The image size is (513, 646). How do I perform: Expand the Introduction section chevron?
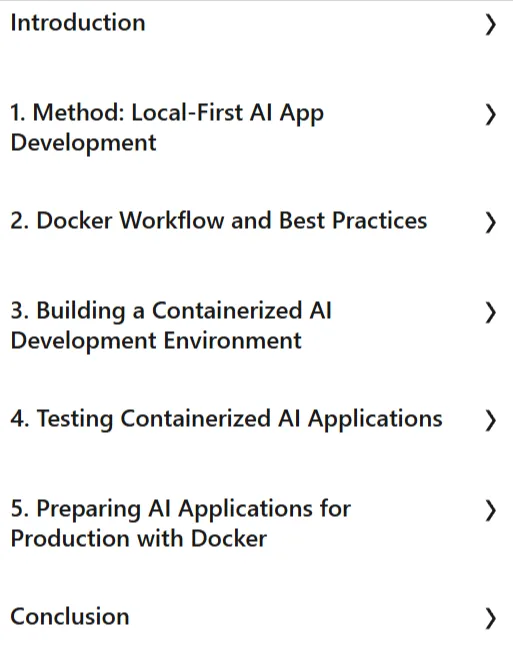(490, 25)
